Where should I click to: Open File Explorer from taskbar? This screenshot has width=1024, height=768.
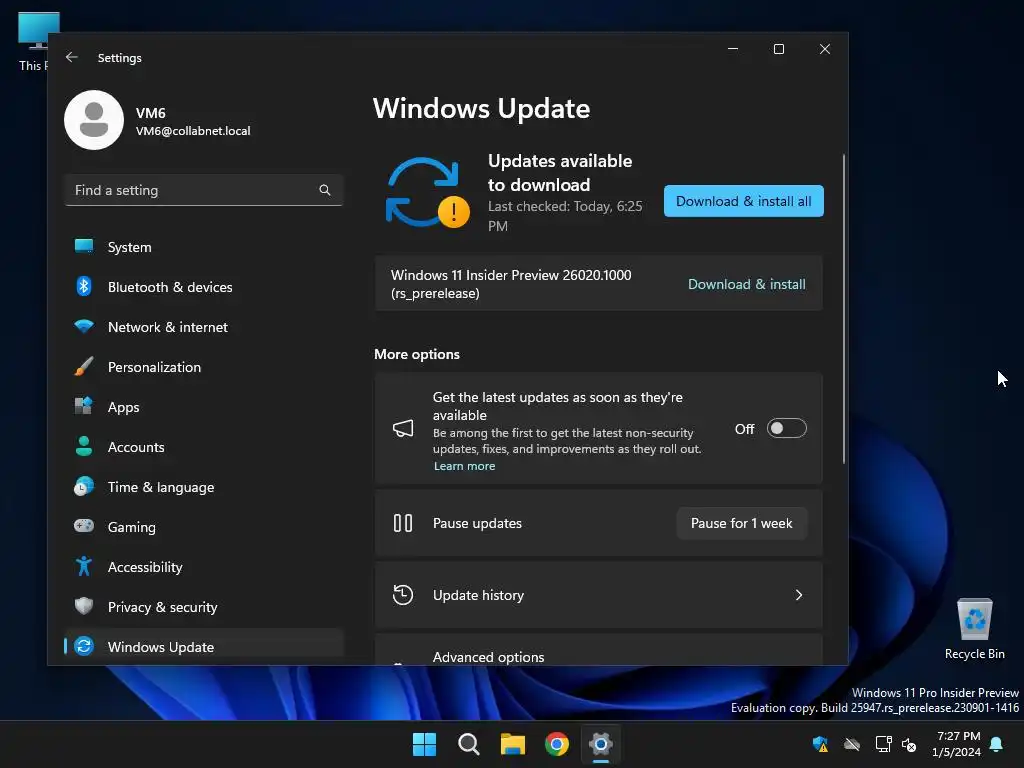(x=513, y=744)
